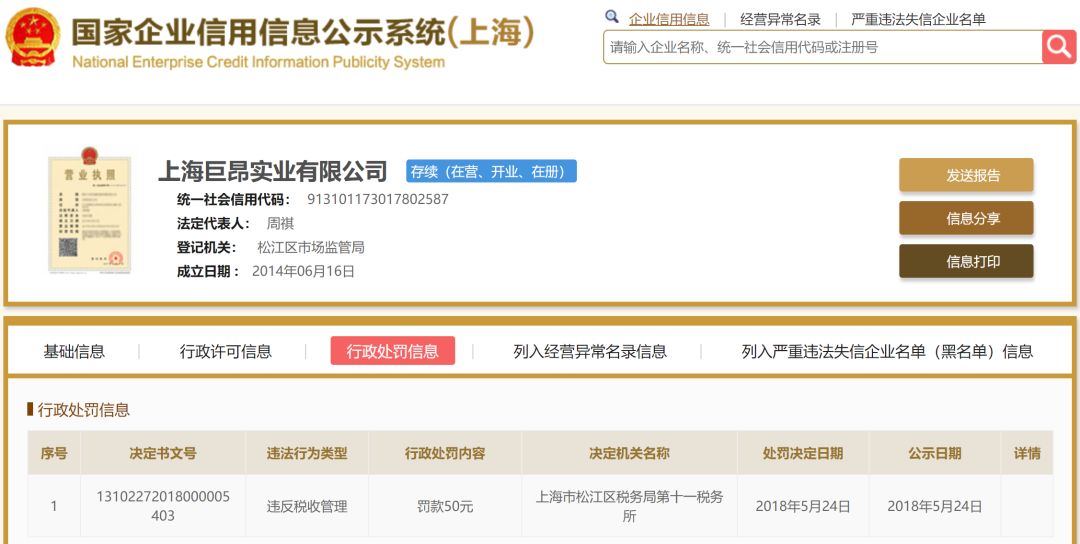
Task: Click the 罚款50元 penalty cell
Action: click(445, 507)
